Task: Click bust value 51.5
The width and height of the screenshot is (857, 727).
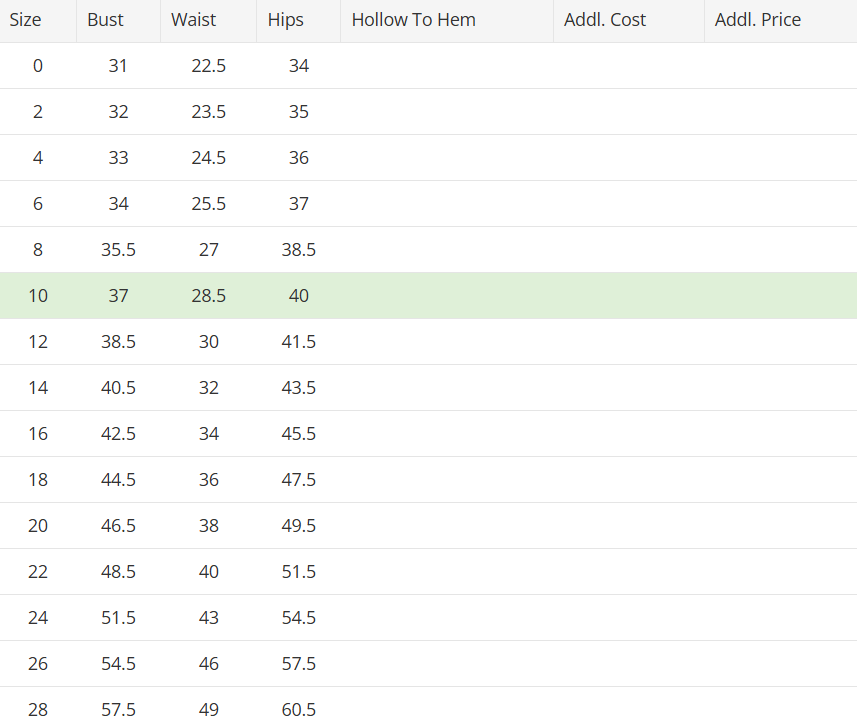Action: tap(118, 617)
